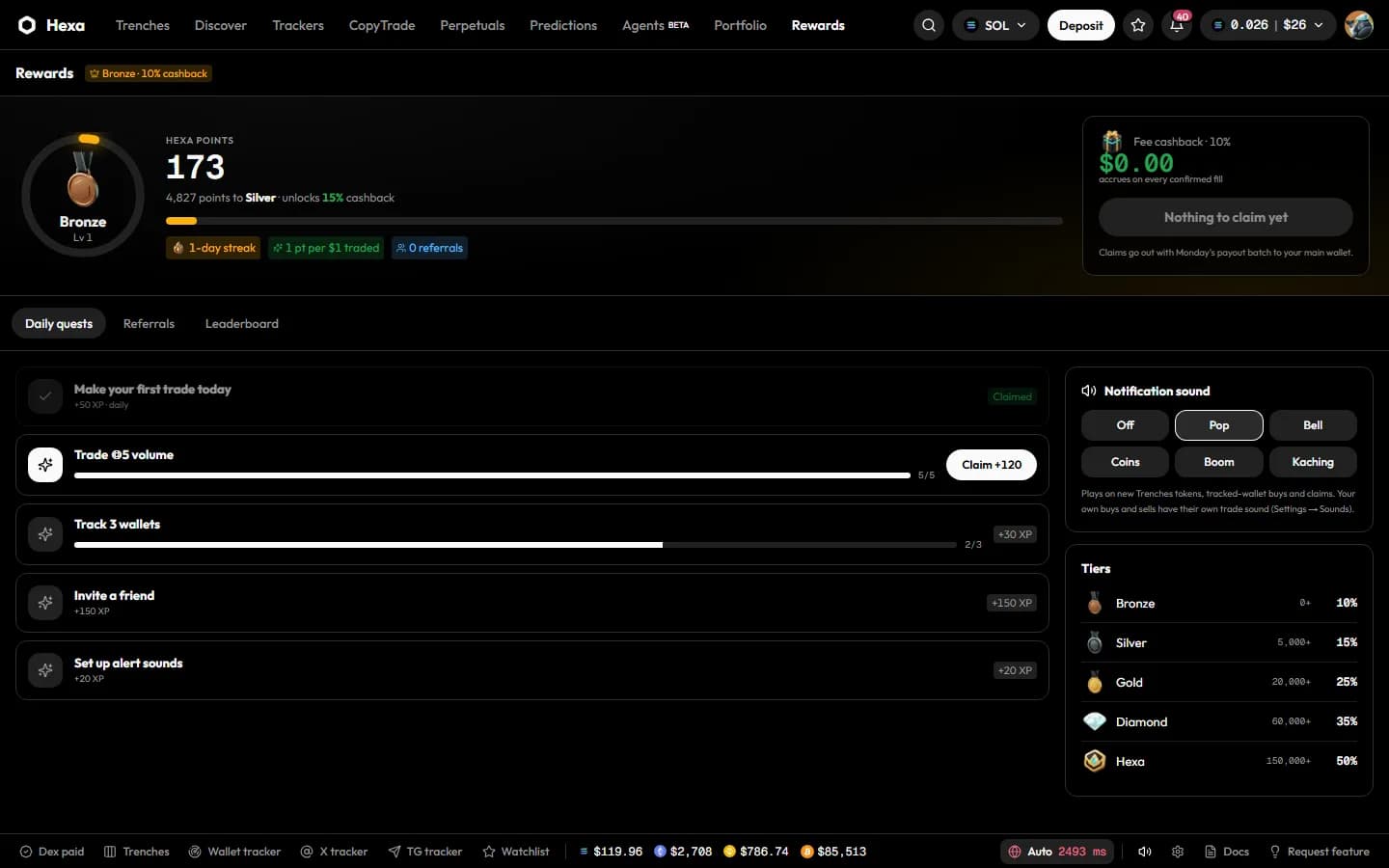Viewport: 1389px width, 868px height.
Task: Click the Bronze medal icon in Tiers
Action: 1095,604
